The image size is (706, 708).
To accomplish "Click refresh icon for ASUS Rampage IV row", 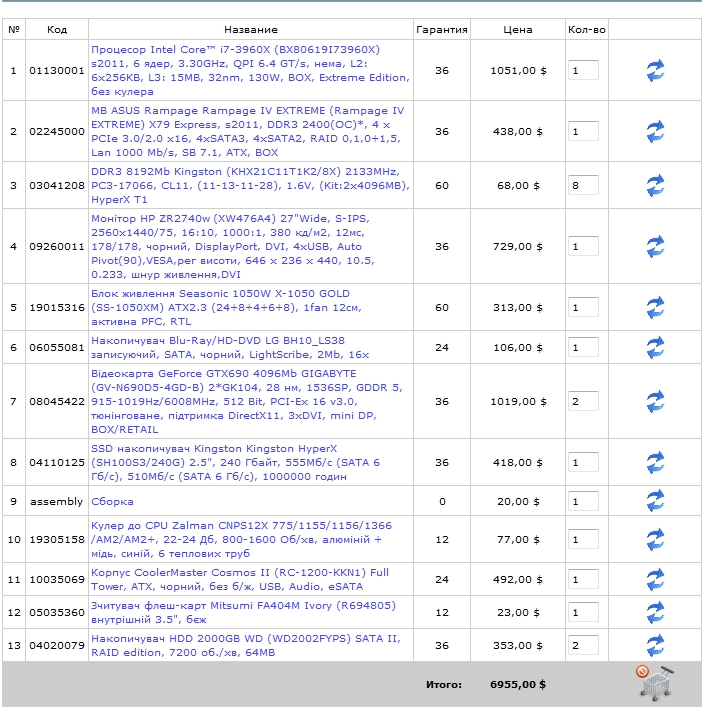I will click(655, 131).
